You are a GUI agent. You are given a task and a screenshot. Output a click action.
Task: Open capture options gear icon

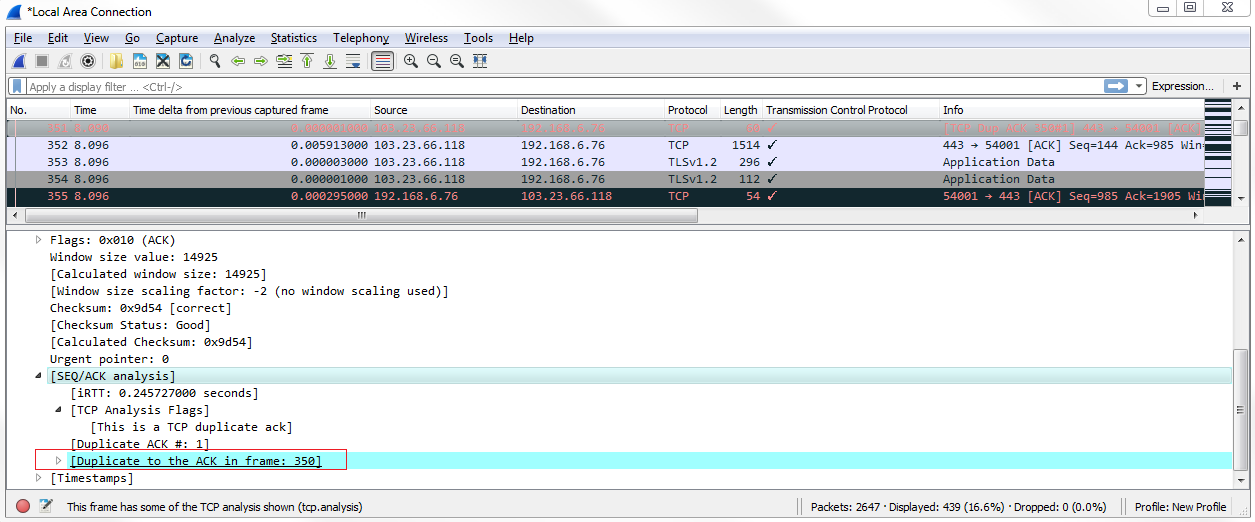coord(88,61)
